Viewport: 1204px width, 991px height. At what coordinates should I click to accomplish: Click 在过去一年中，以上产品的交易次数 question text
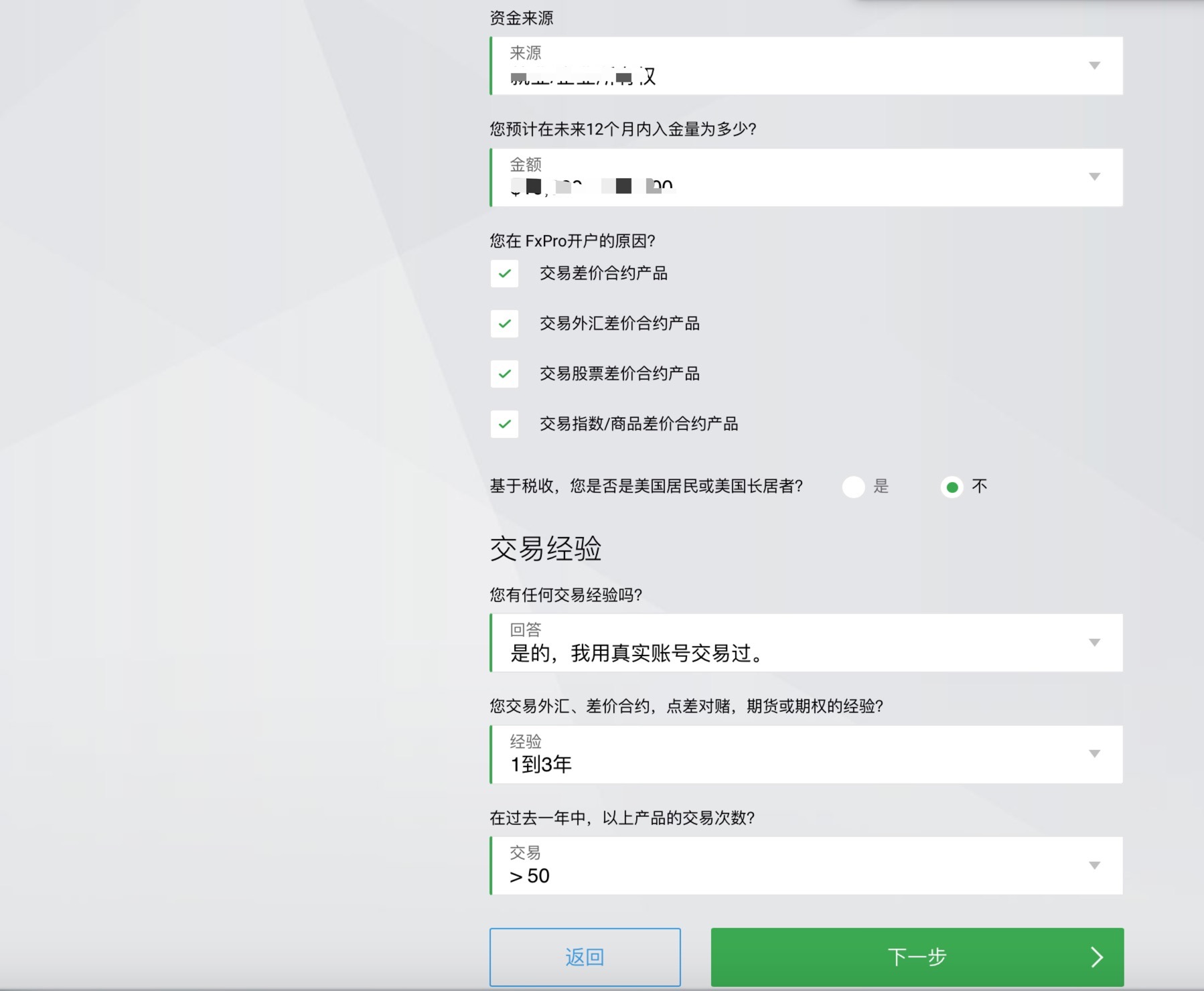coord(622,818)
